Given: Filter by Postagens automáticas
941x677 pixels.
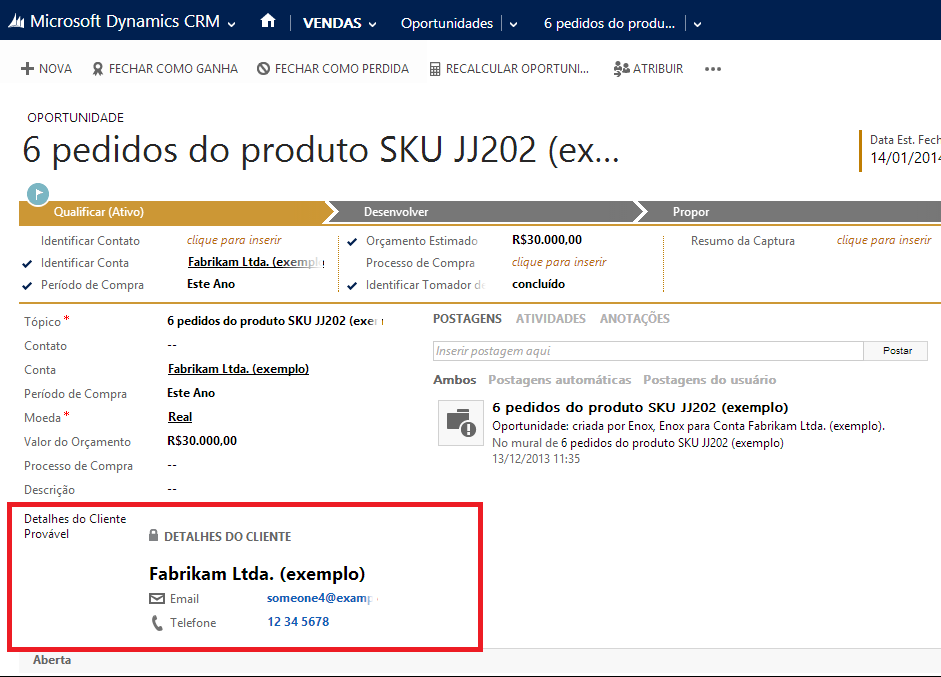Looking at the screenshot, I should [559, 380].
